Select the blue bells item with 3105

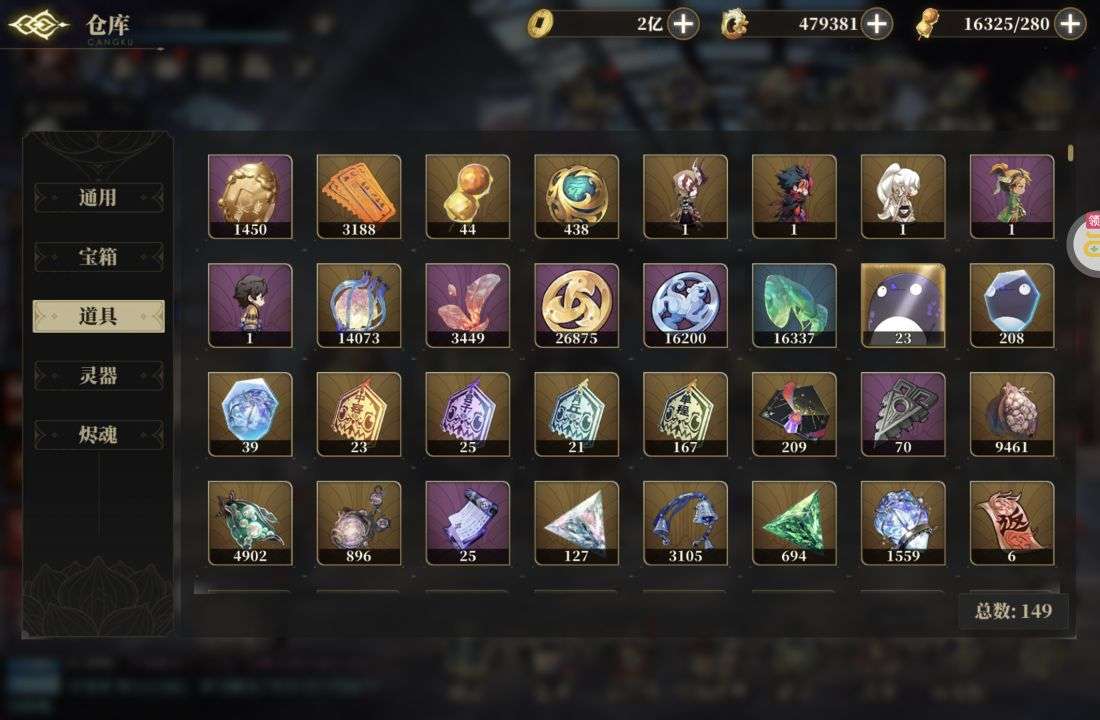[x=685, y=523]
